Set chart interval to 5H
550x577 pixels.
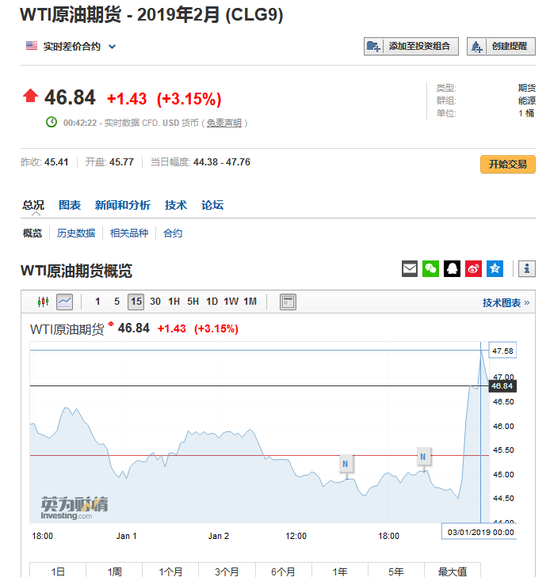[193, 302]
